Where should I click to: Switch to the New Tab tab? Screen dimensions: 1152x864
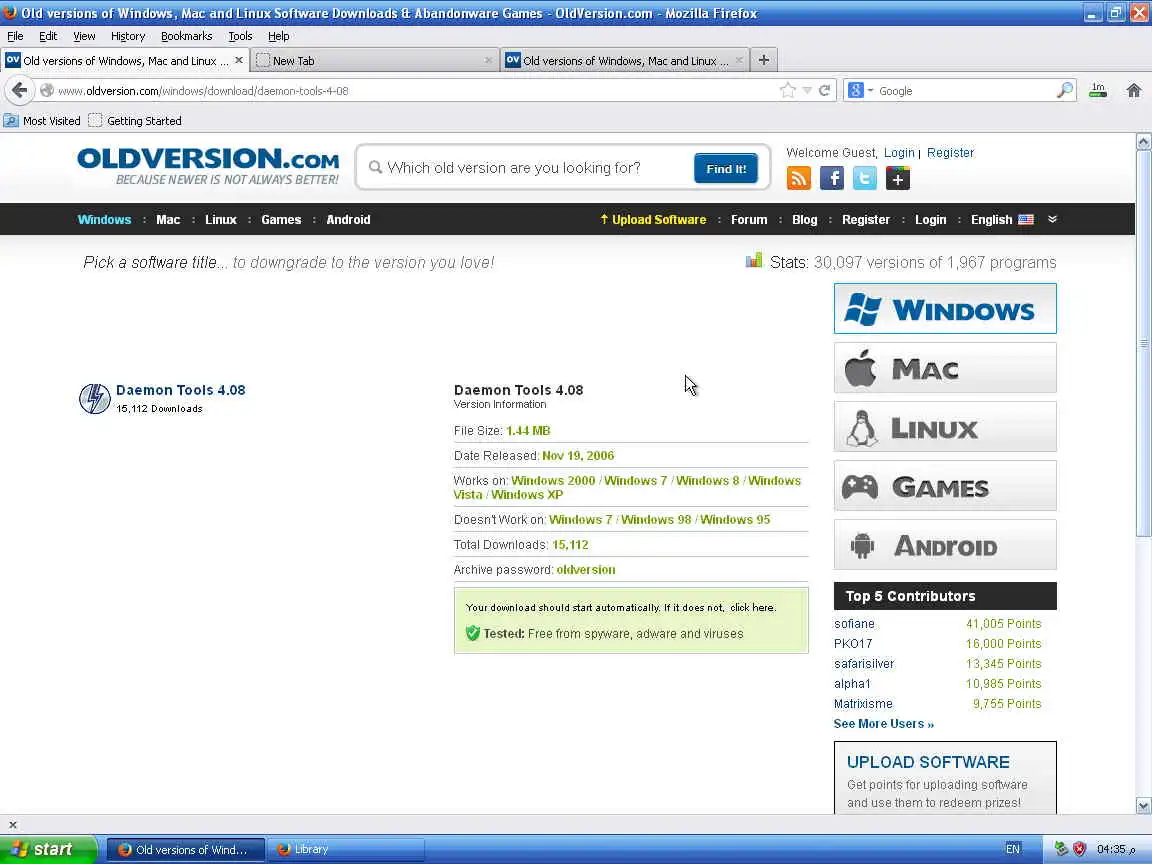click(375, 60)
